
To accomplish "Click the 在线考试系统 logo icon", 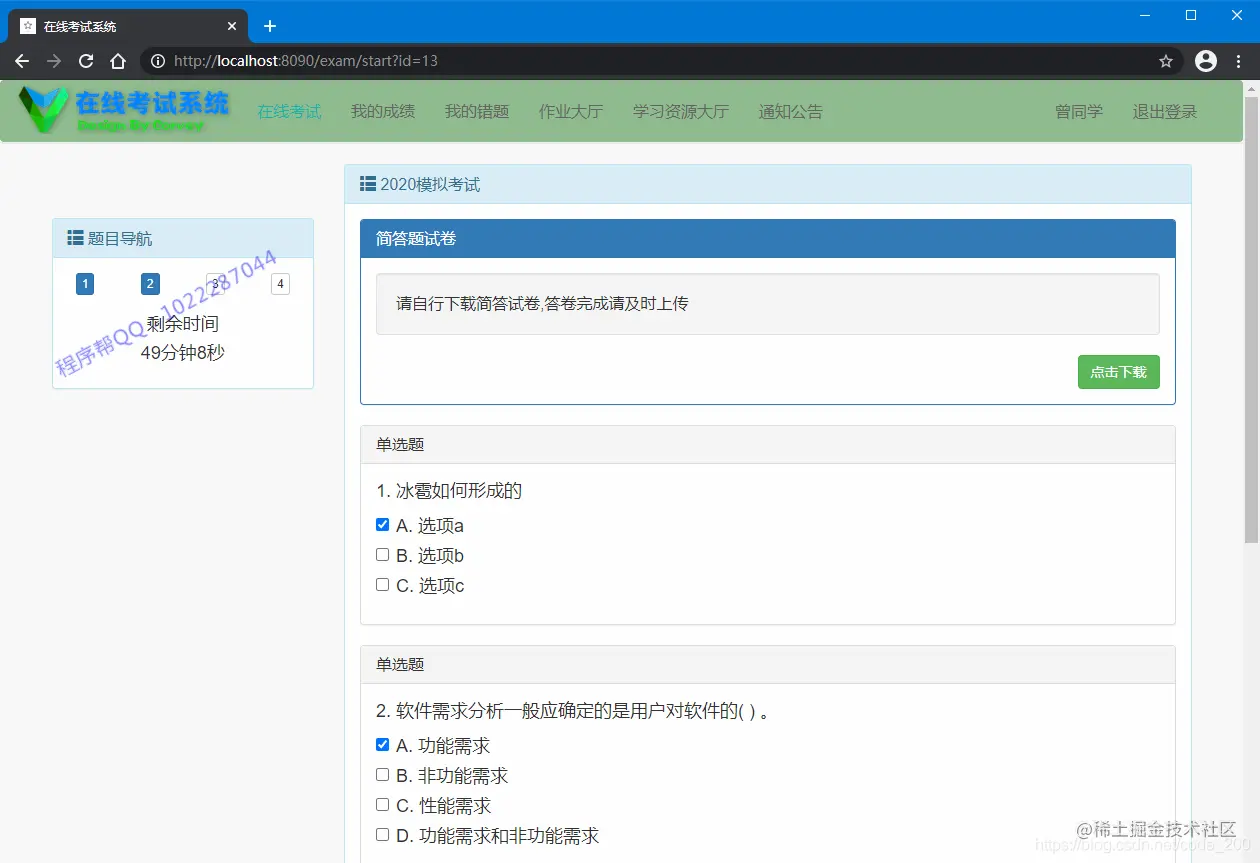I will point(42,110).
